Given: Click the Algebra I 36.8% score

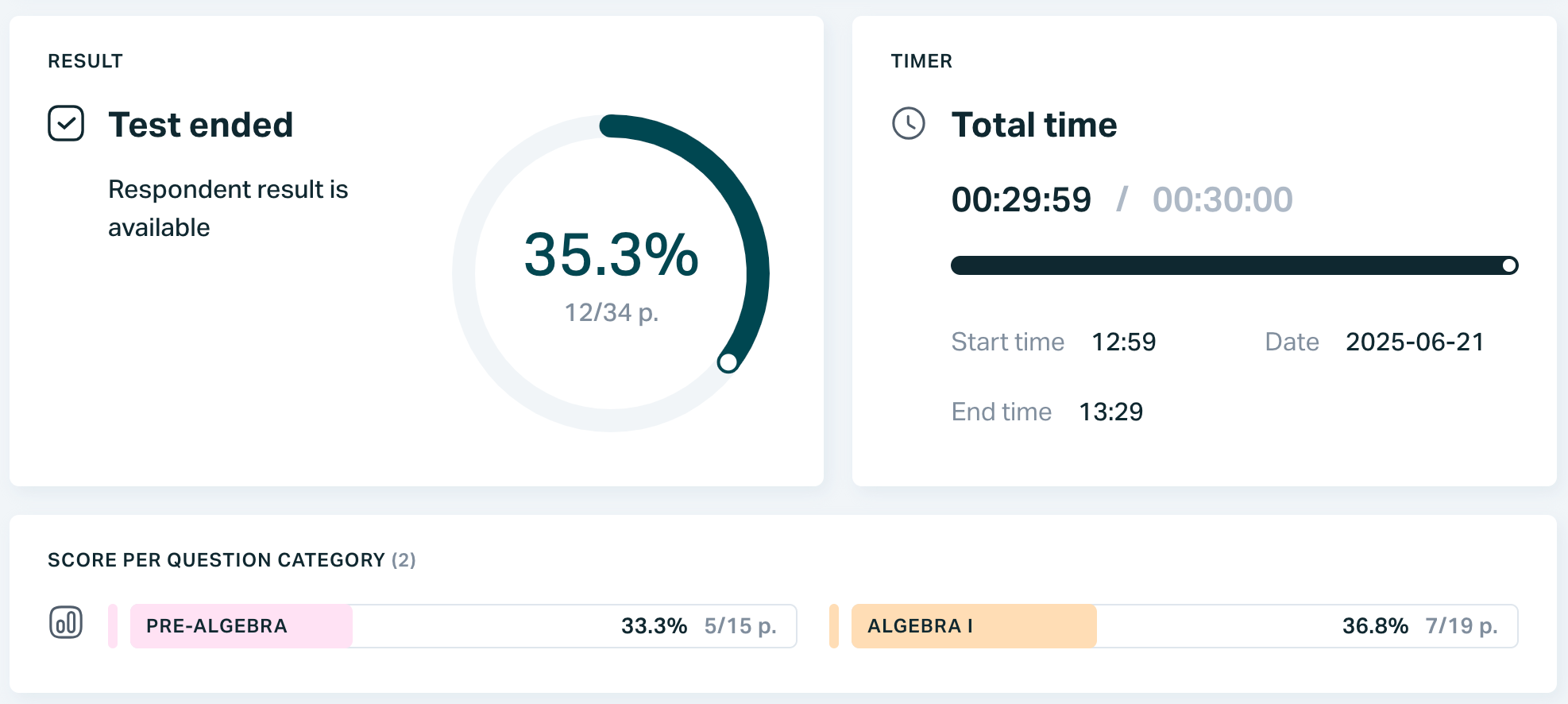Looking at the screenshot, I should click(1375, 626).
